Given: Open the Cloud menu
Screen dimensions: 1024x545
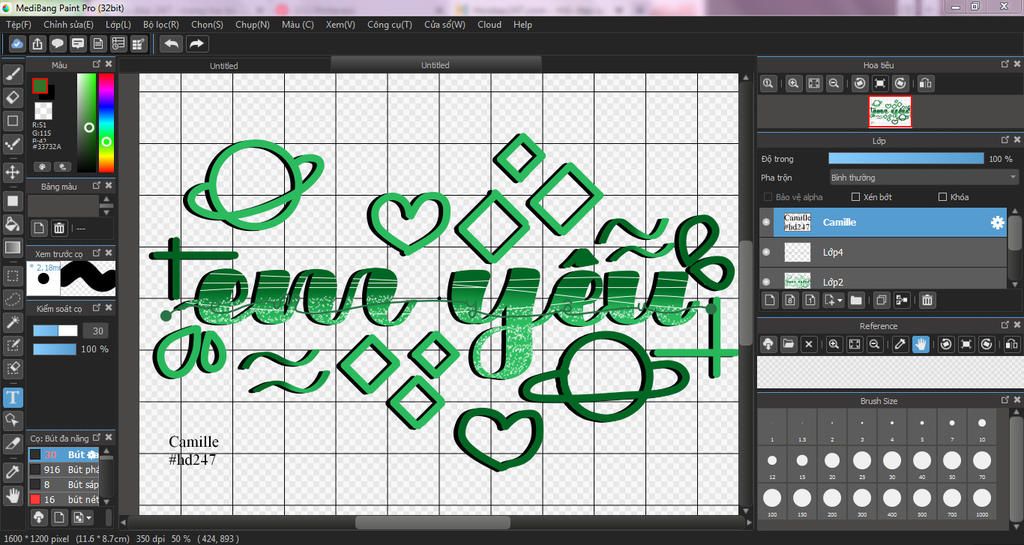Looking at the screenshot, I should (x=489, y=25).
